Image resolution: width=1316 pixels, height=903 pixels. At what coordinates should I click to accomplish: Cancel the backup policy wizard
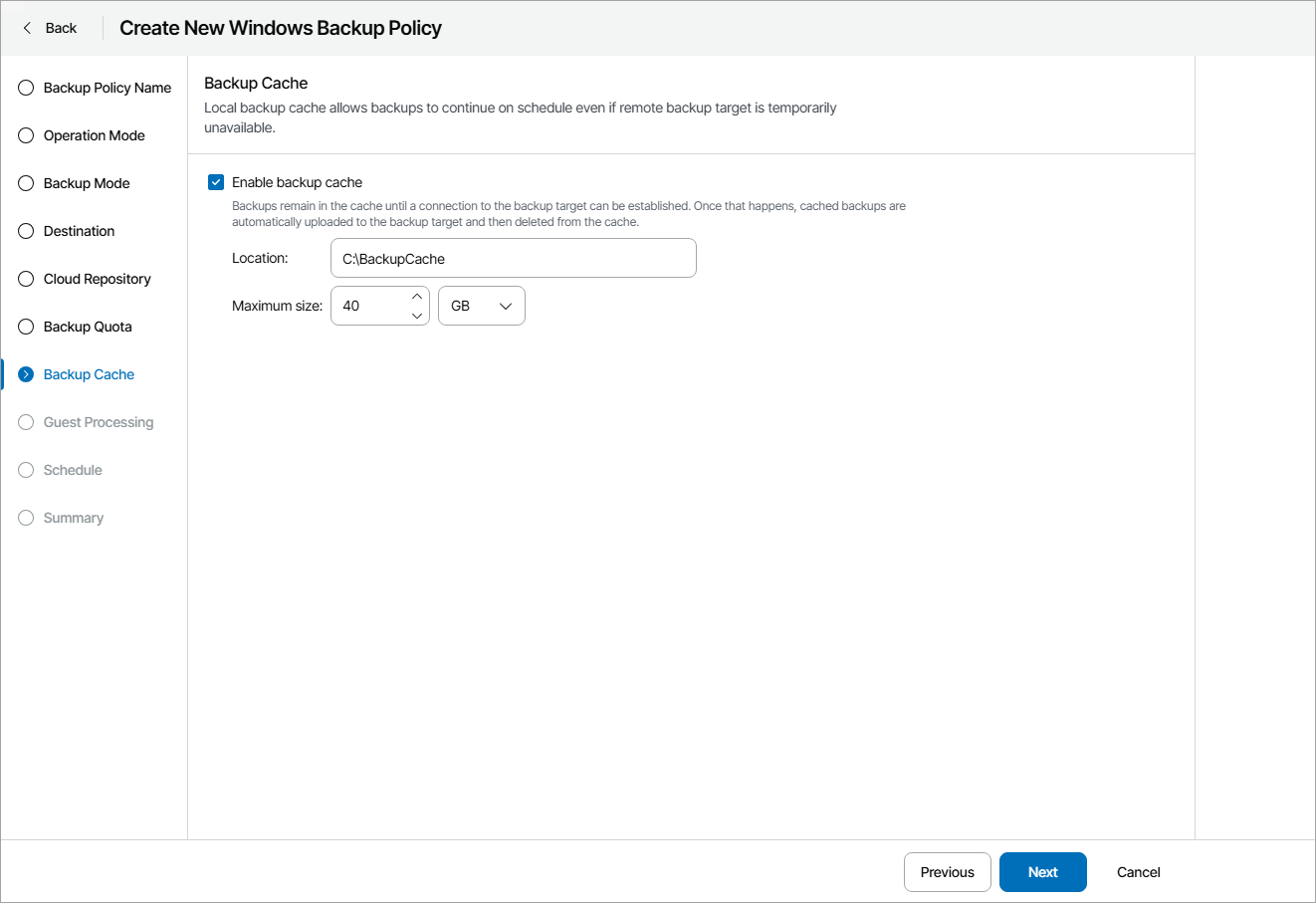click(x=1138, y=872)
